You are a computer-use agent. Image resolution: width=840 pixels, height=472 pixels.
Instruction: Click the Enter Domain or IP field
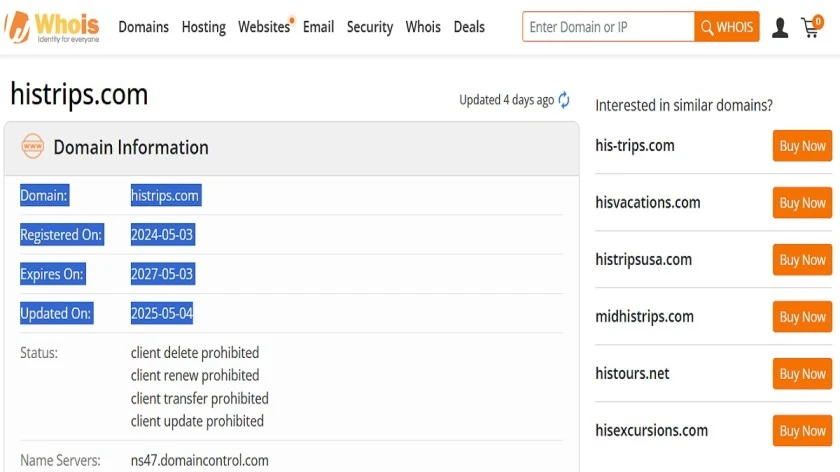coord(609,27)
